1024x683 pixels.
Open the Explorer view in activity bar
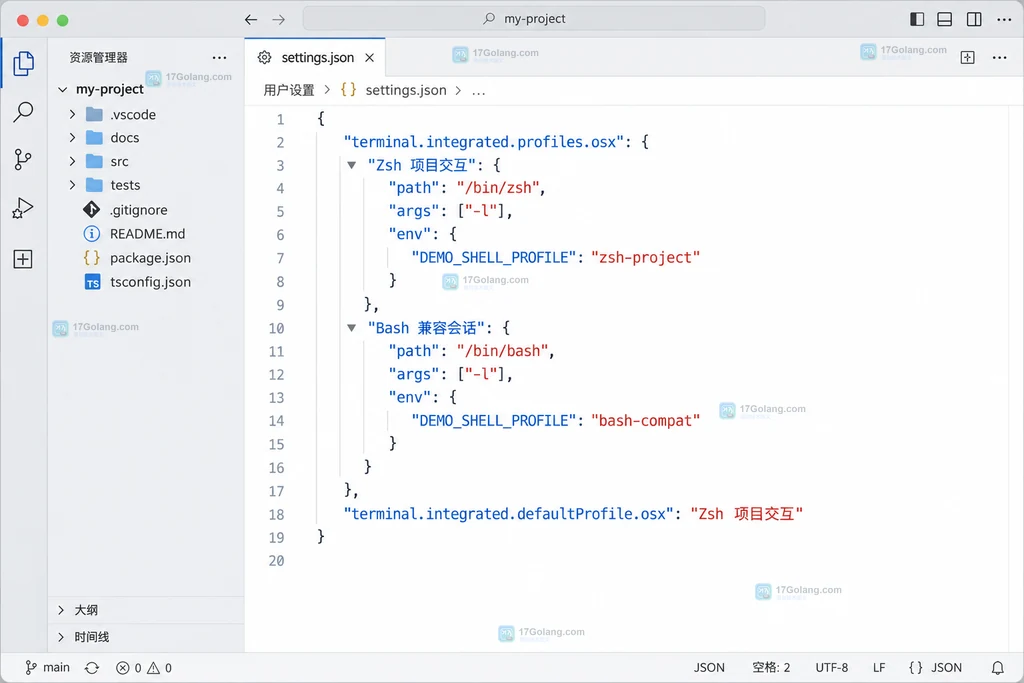[24, 63]
